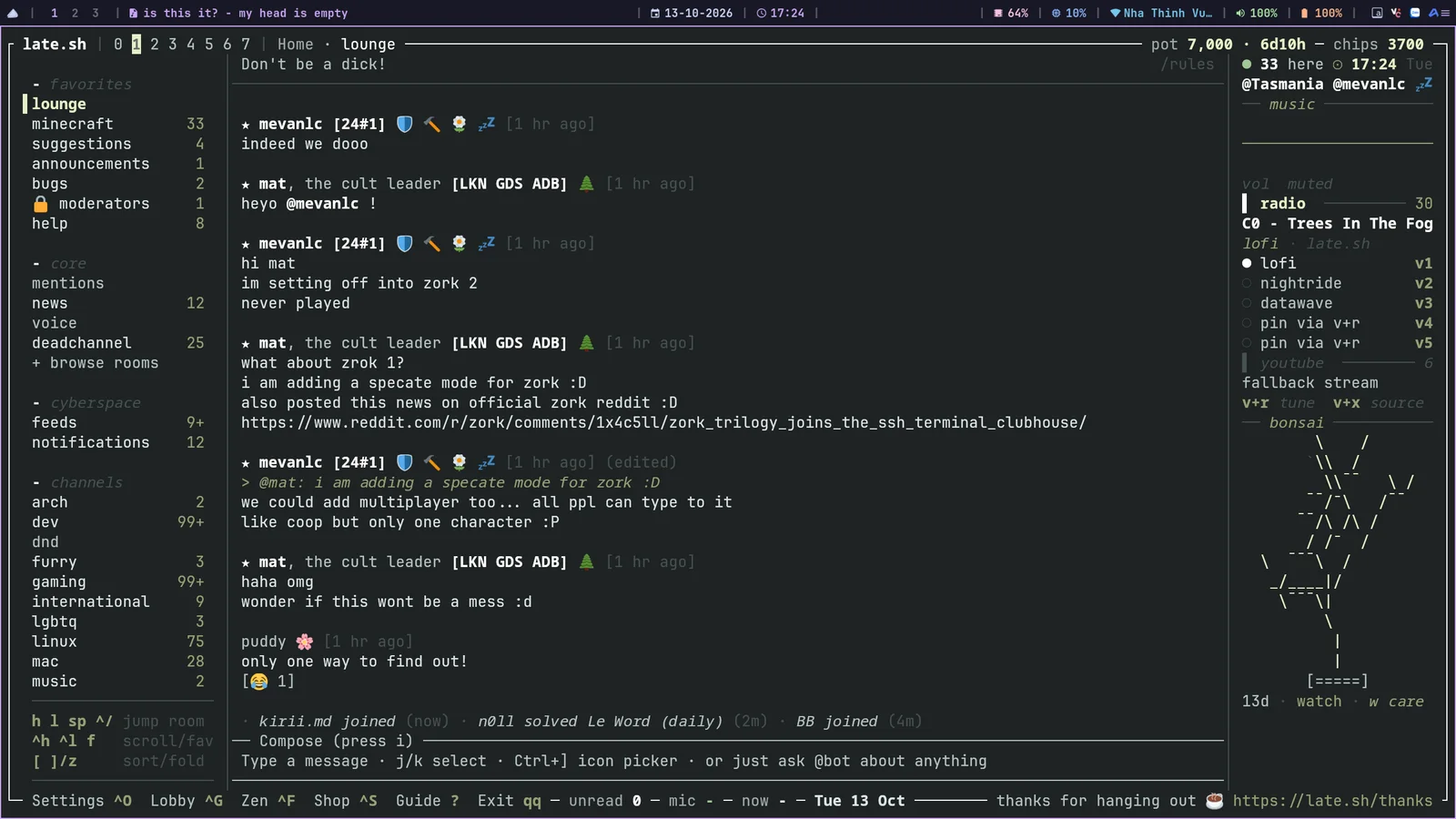
Task: Click the shield badge on 'indeed we dooo' message
Action: 405,124
